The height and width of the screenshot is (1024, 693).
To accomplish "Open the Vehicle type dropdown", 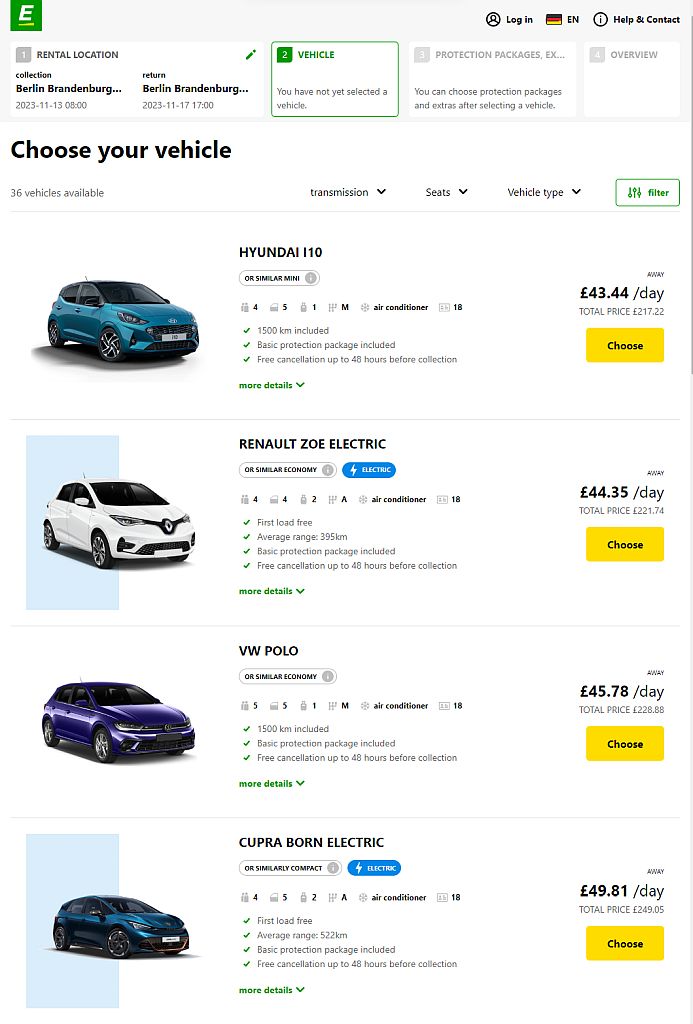I will coord(544,191).
